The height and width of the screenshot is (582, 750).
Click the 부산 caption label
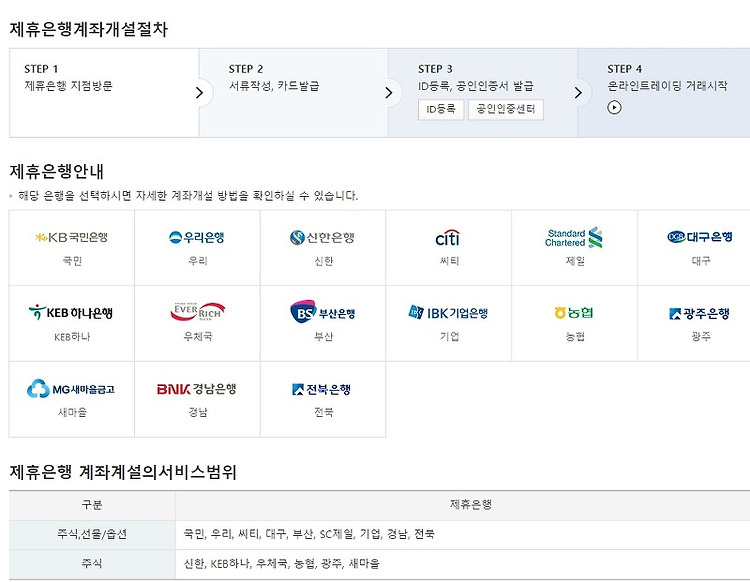point(323,337)
